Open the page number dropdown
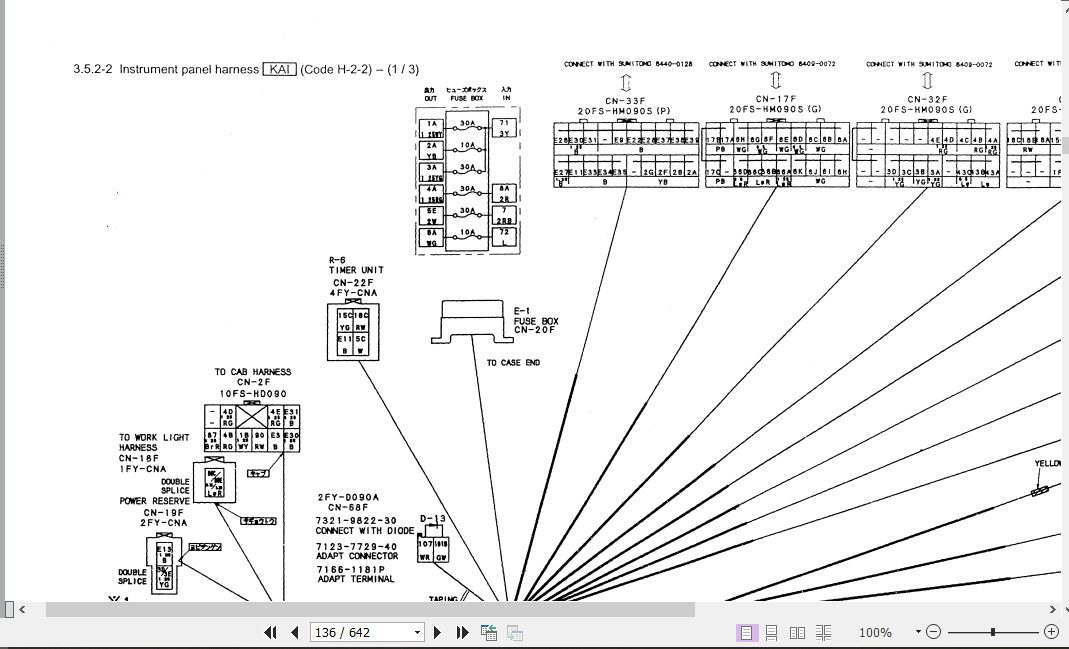 417,633
